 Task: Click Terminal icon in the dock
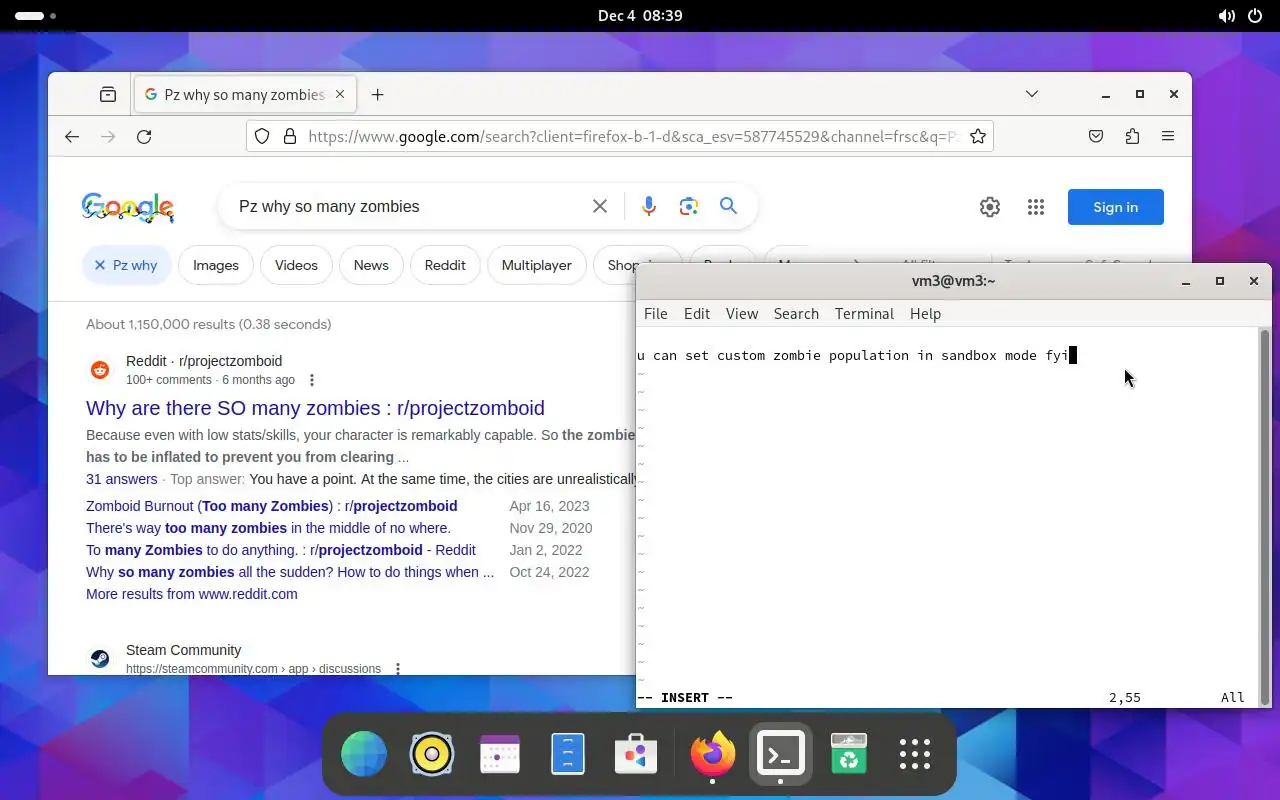coord(781,754)
